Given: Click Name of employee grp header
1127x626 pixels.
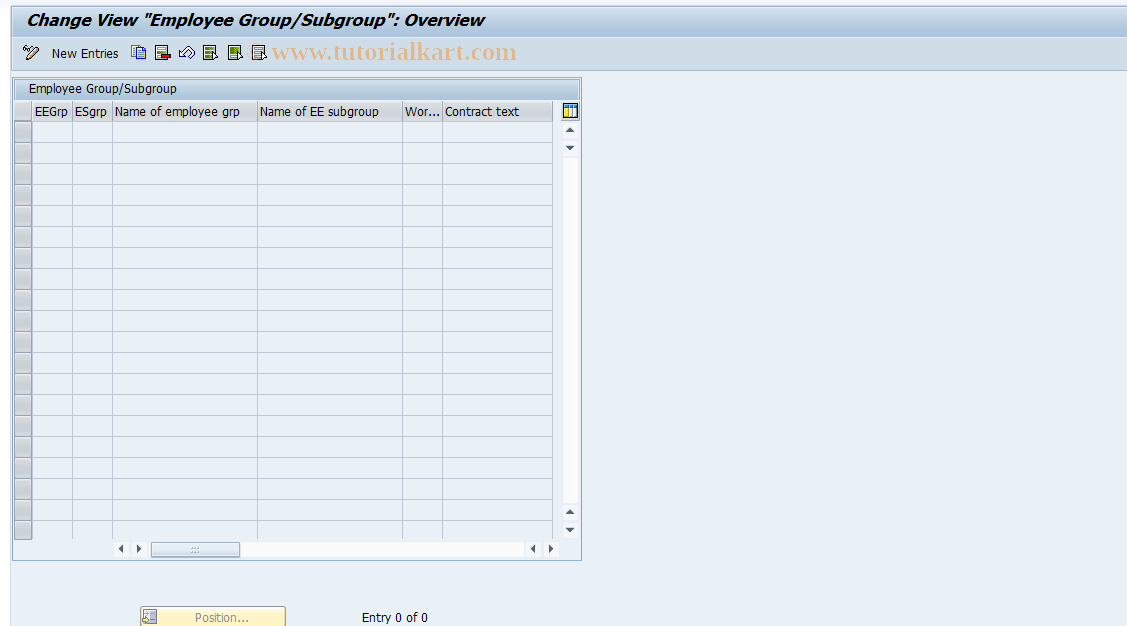Looking at the screenshot, I should [x=185, y=111].
